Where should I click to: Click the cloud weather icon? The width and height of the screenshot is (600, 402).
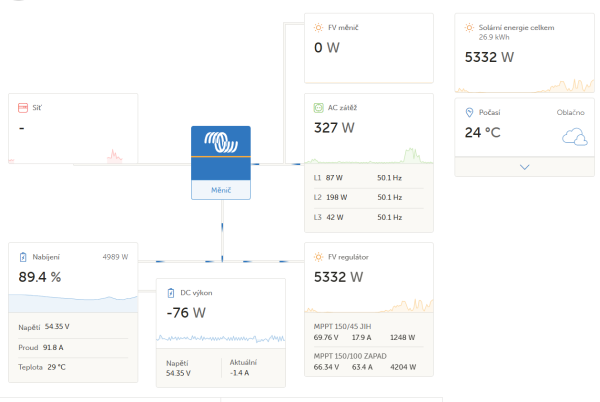click(x=575, y=137)
